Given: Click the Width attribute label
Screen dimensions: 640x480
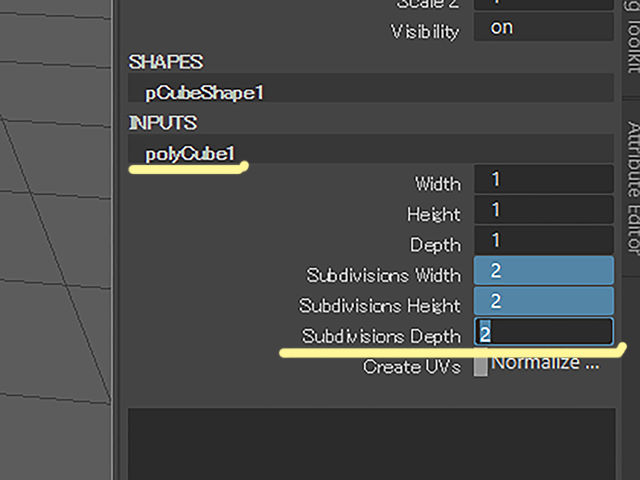Looking at the screenshot, I should (x=438, y=184).
